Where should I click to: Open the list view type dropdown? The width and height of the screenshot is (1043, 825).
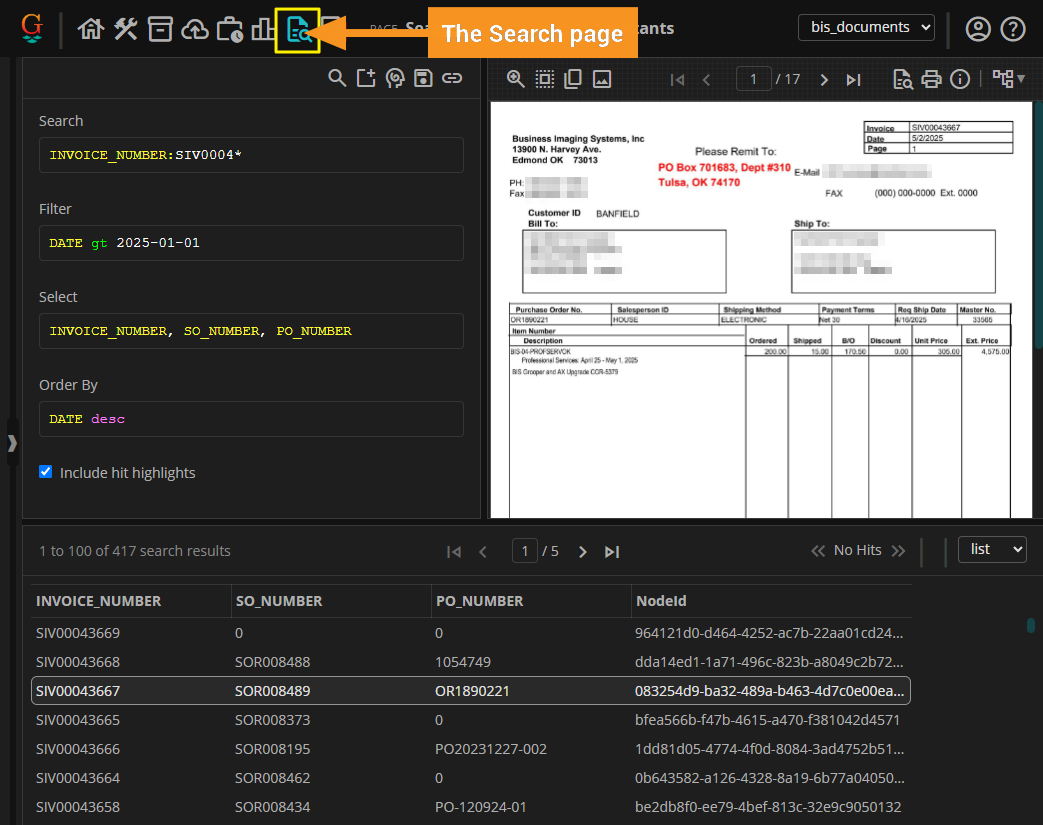pos(991,549)
